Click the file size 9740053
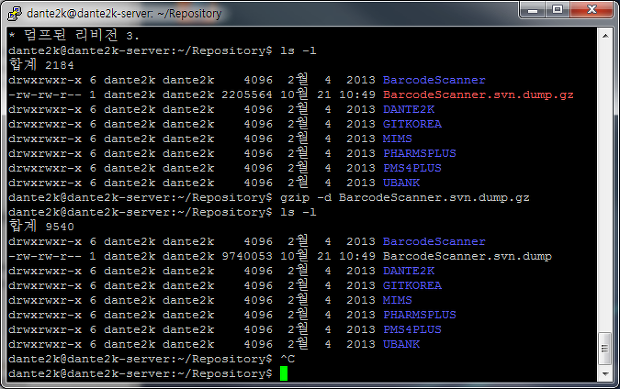 pos(247,256)
